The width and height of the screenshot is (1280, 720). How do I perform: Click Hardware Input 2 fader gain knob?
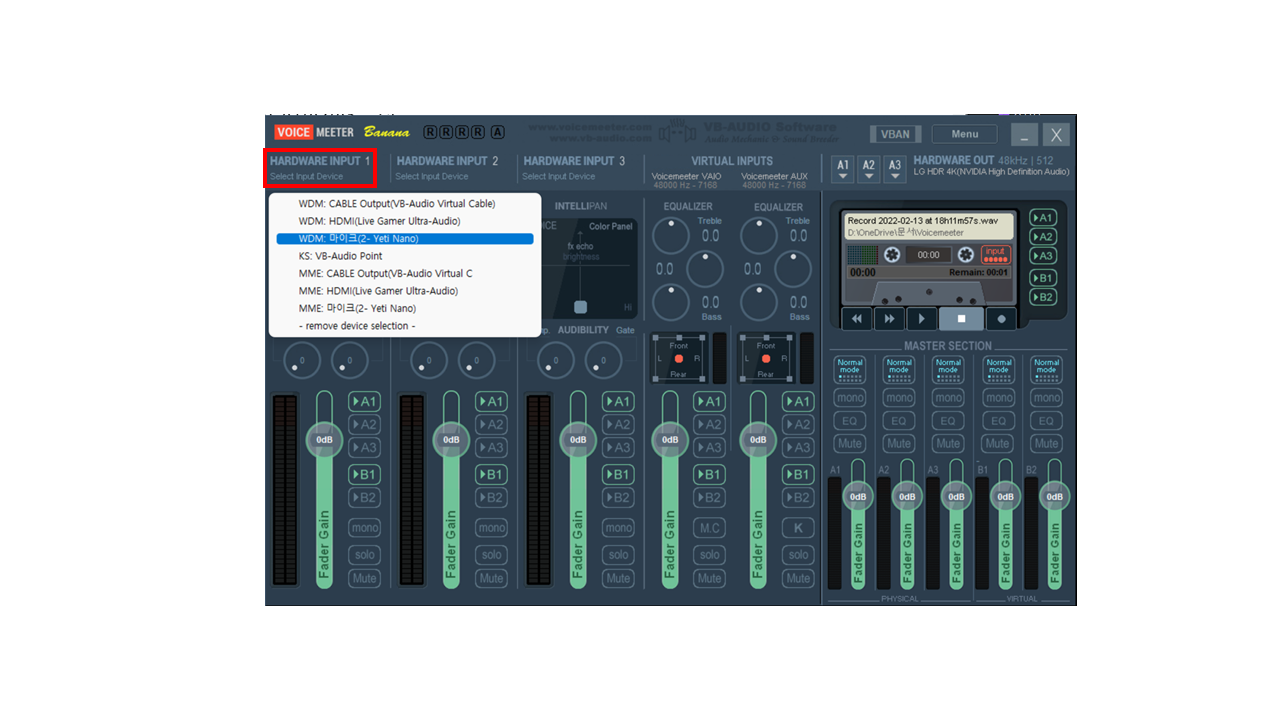(451, 440)
